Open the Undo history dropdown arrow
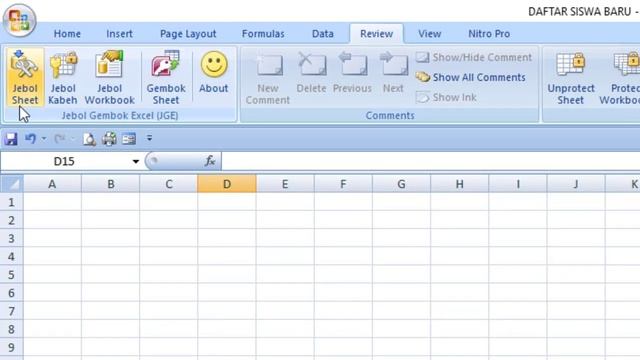The width and height of the screenshot is (640, 360). [44, 139]
